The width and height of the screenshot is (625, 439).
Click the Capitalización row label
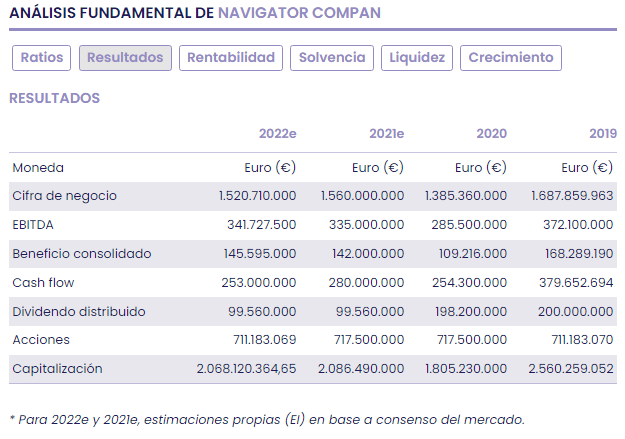(x=57, y=369)
